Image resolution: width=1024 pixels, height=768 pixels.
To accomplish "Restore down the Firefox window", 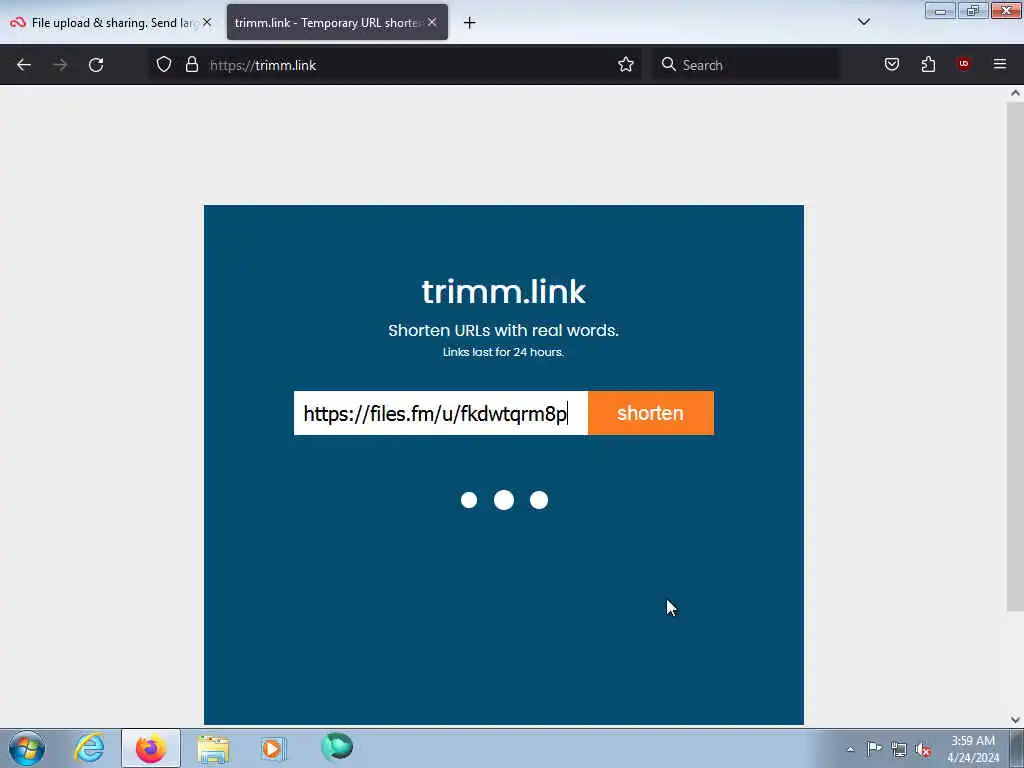I will [x=973, y=11].
